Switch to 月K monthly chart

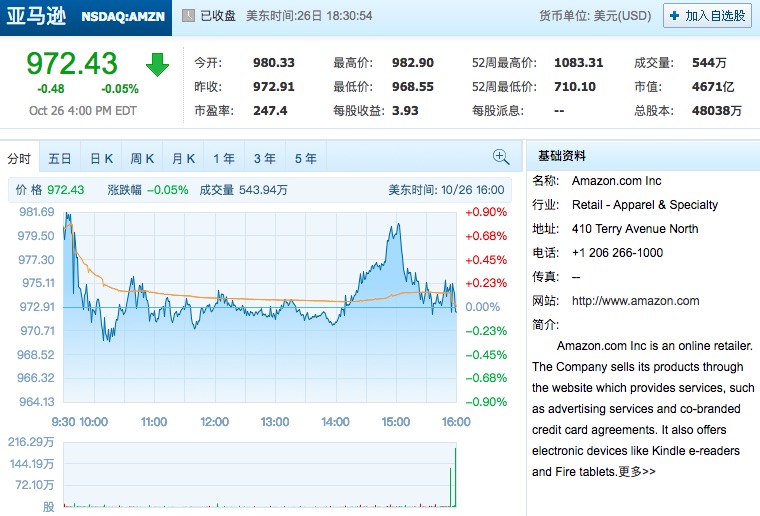(x=183, y=159)
